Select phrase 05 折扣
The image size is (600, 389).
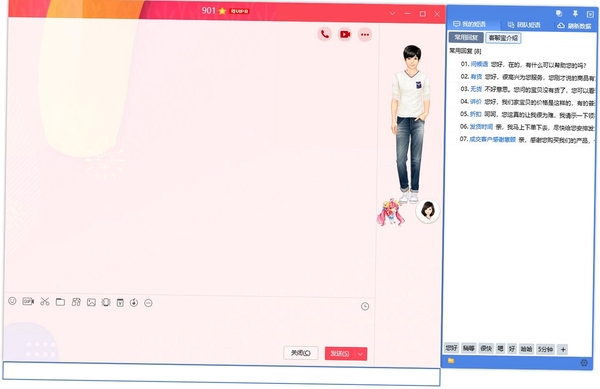pos(527,114)
